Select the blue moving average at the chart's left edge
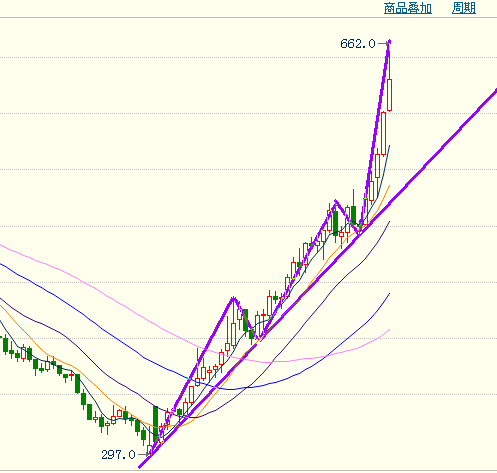This screenshot has height=473, width=497. coord(2,264)
